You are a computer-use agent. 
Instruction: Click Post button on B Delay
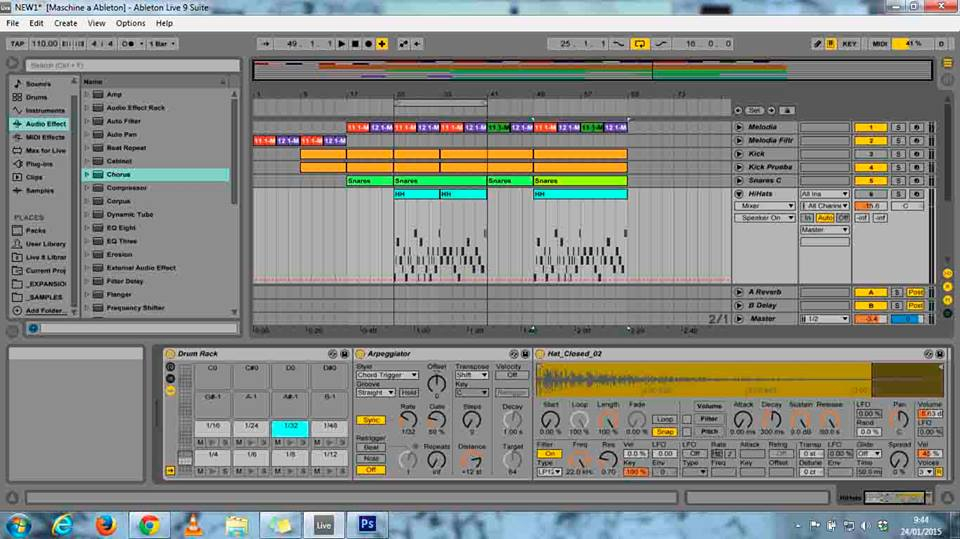[916, 306]
